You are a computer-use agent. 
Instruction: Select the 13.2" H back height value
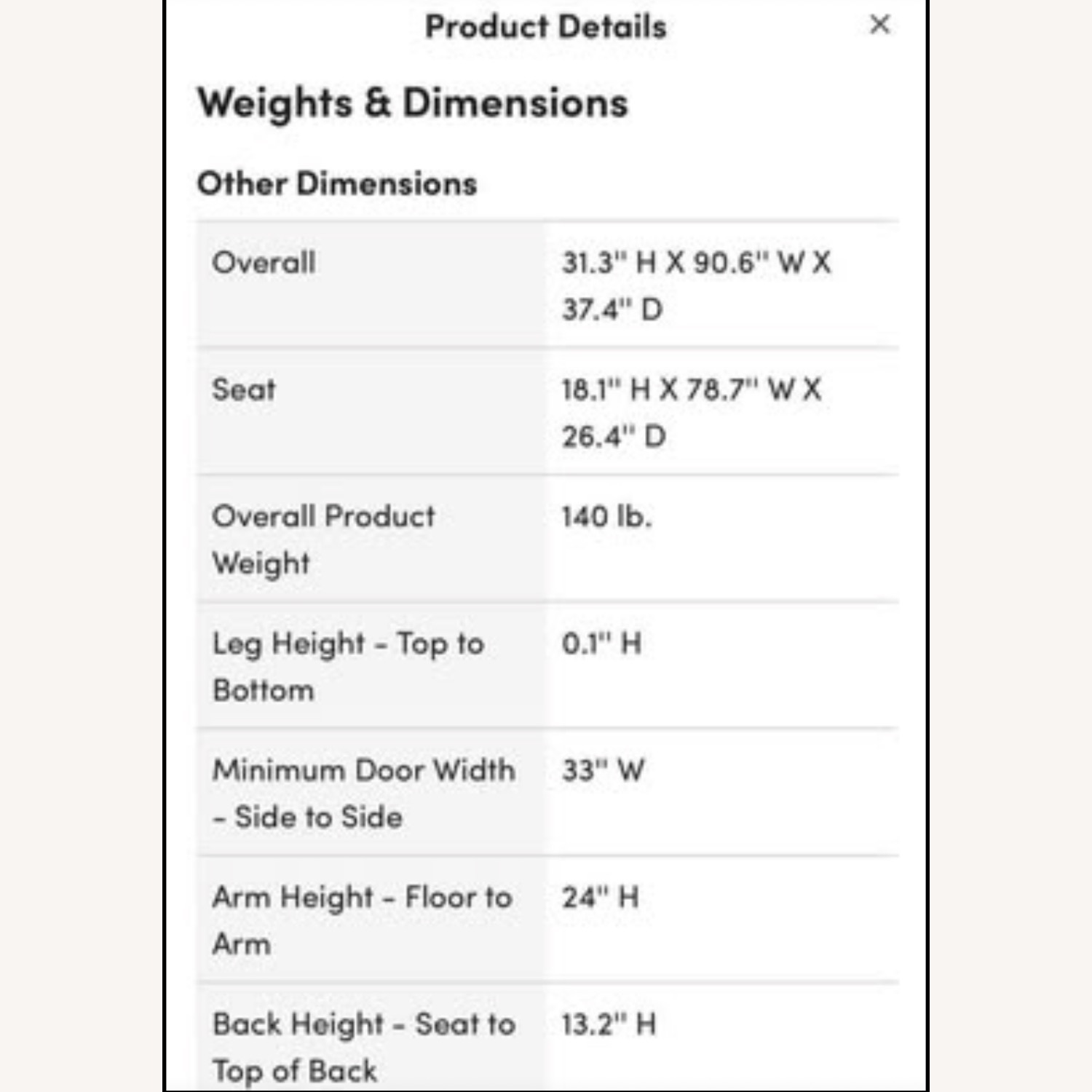pos(609,1024)
